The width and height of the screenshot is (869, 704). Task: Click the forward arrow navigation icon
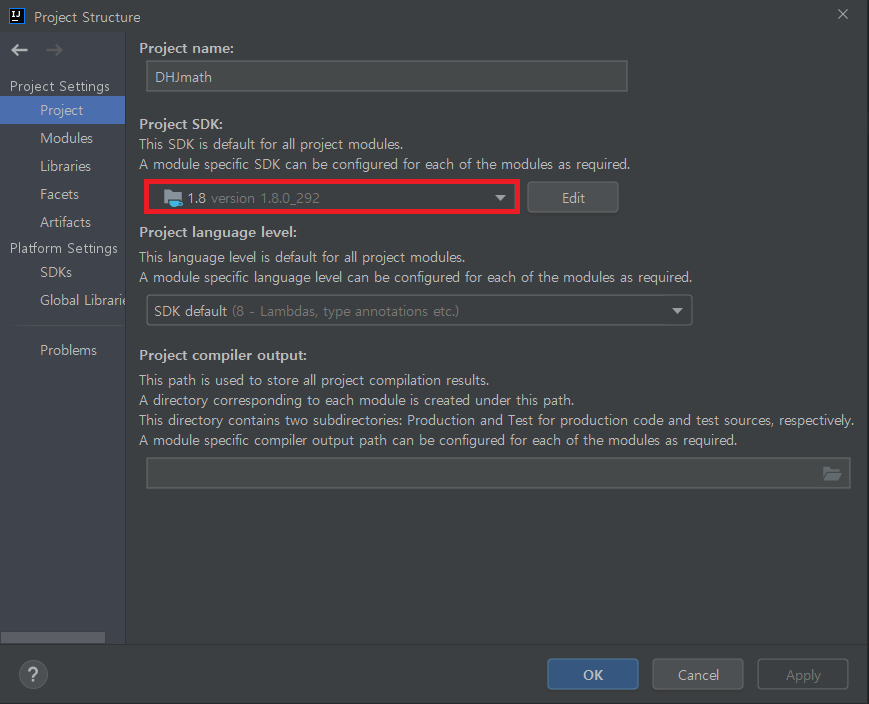click(x=54, y=50)
